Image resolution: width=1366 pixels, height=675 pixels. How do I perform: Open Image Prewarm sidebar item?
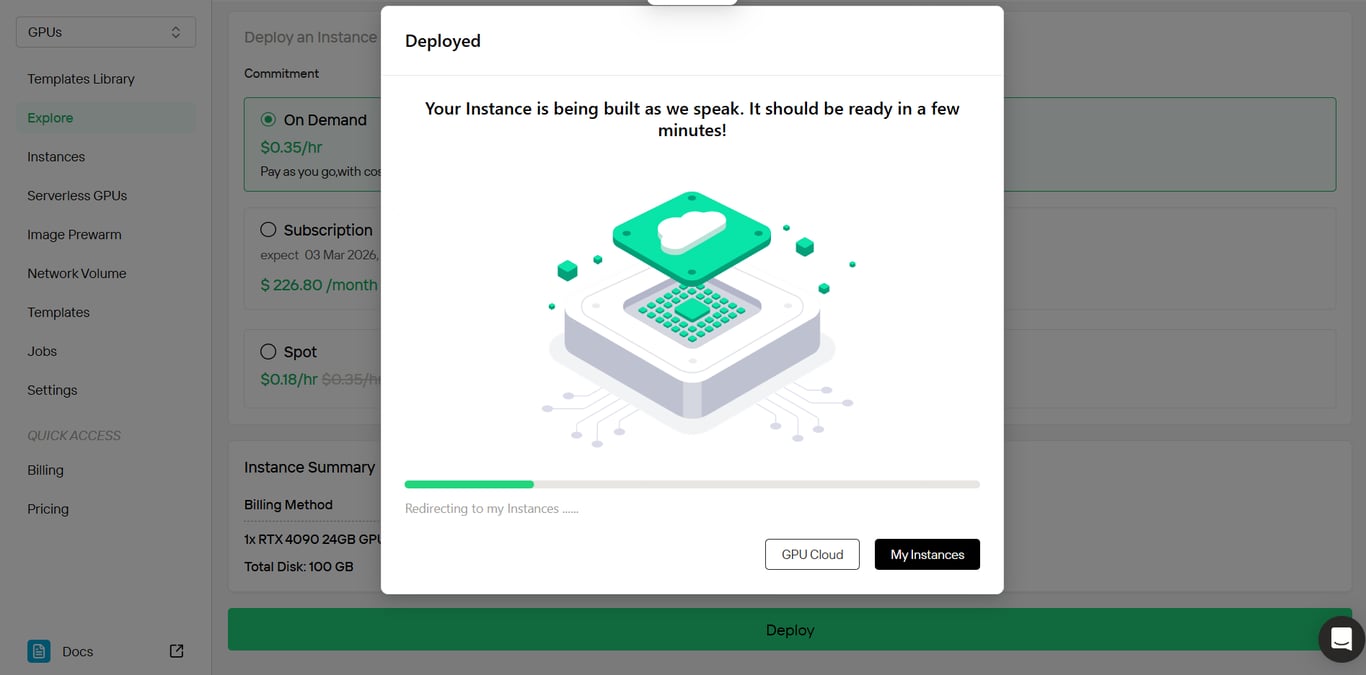(x=74, y=235)
